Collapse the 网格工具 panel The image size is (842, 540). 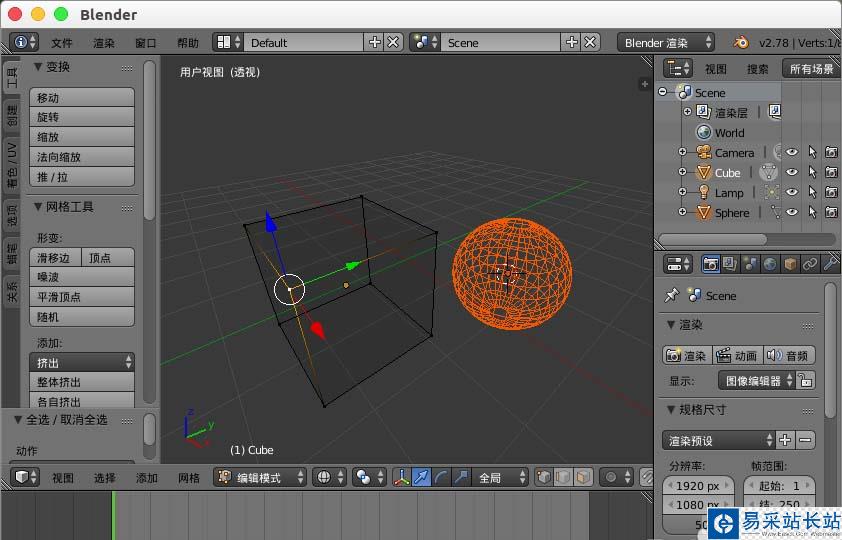(x=38, y=206)
